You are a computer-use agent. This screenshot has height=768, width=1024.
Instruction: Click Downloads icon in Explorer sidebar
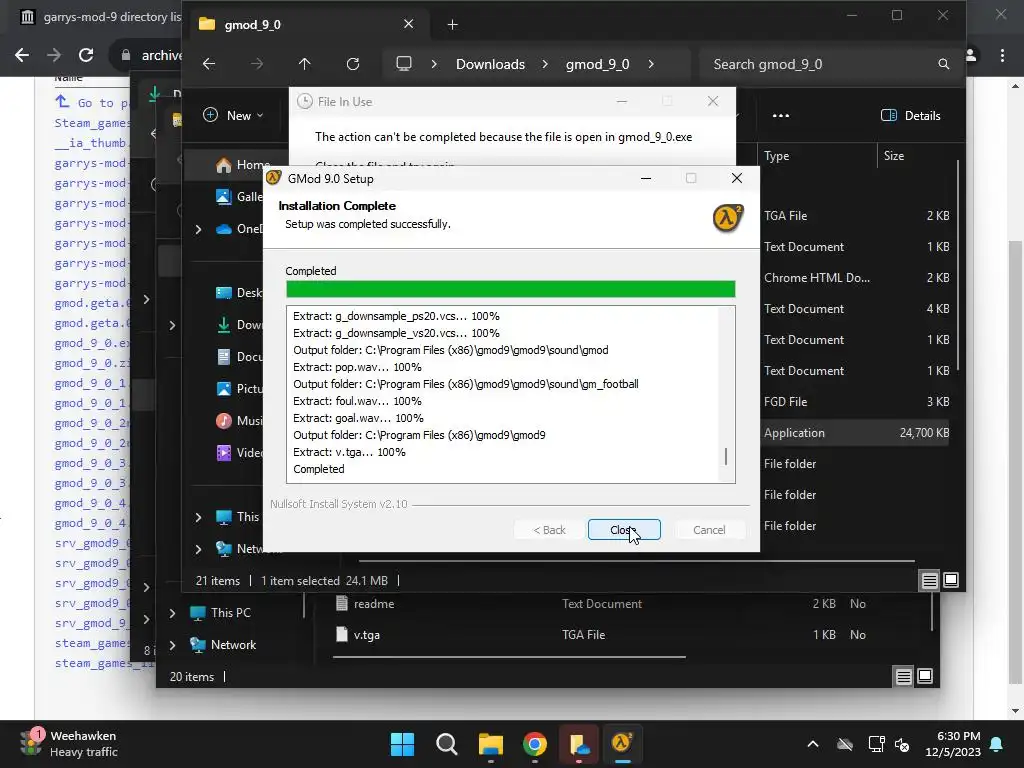pyautogui.click(x=223, y=325)
